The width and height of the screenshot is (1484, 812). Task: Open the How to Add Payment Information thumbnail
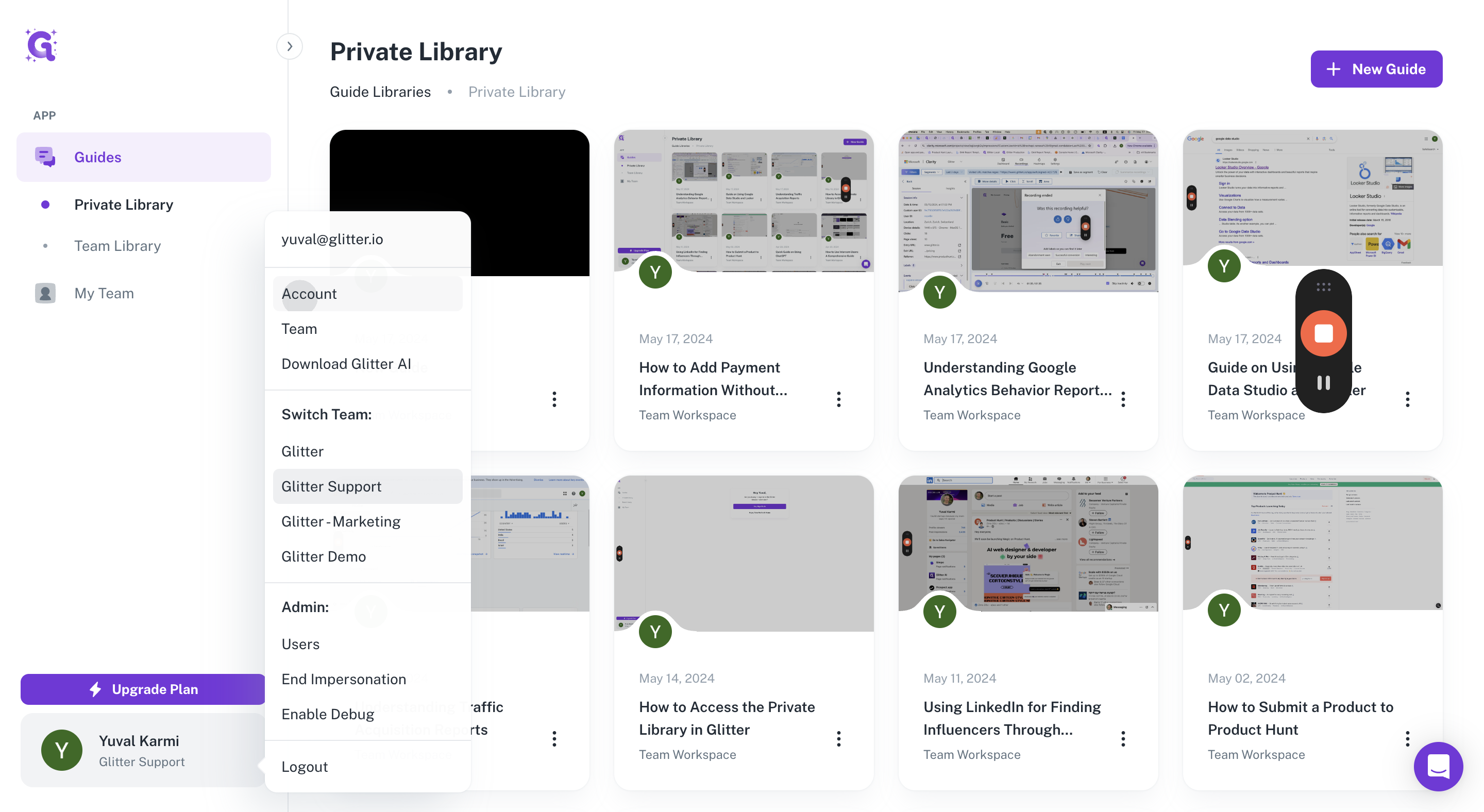(744, 200)
